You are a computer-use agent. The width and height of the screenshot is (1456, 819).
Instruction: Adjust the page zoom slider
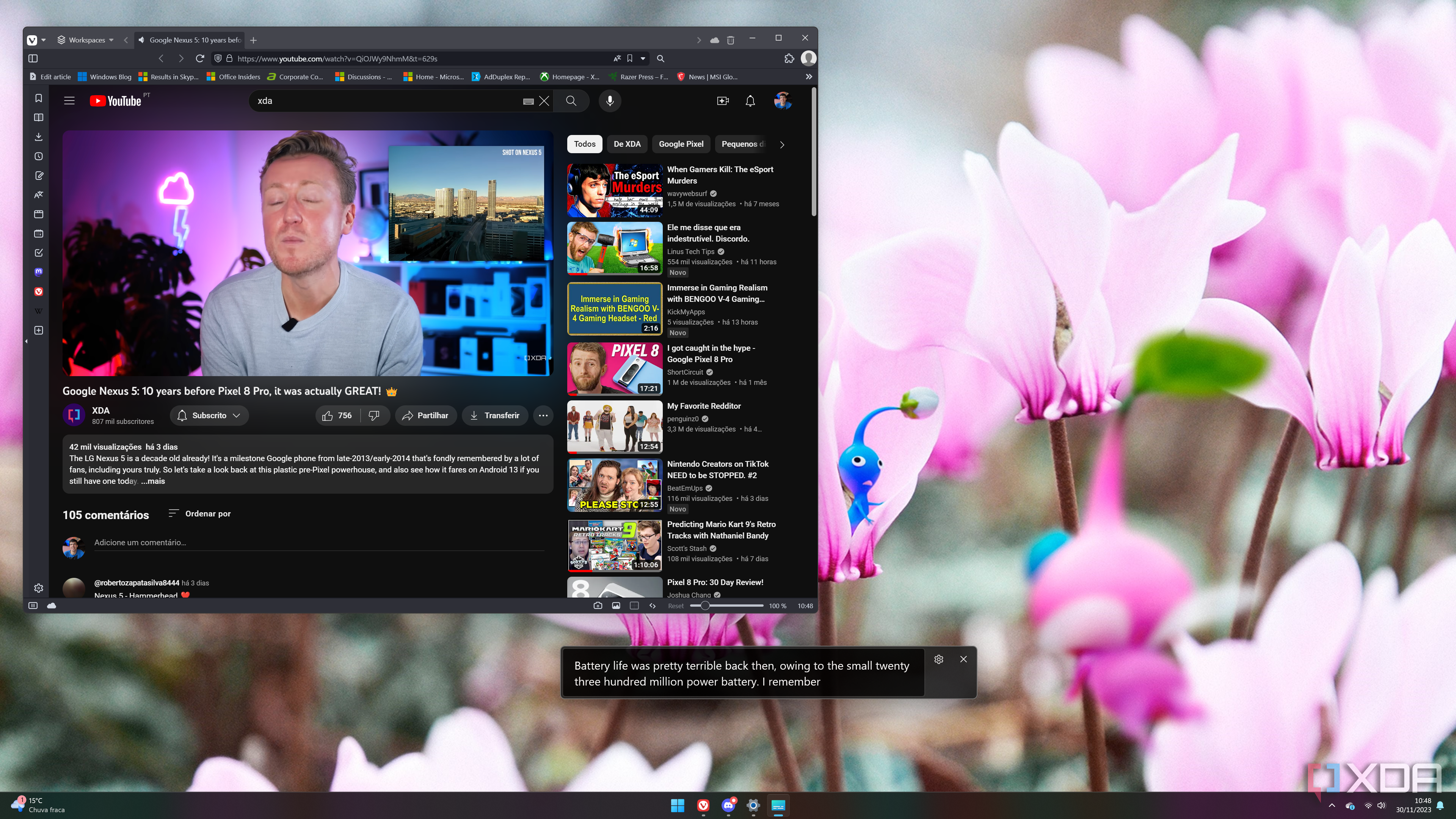pos(705,606)
